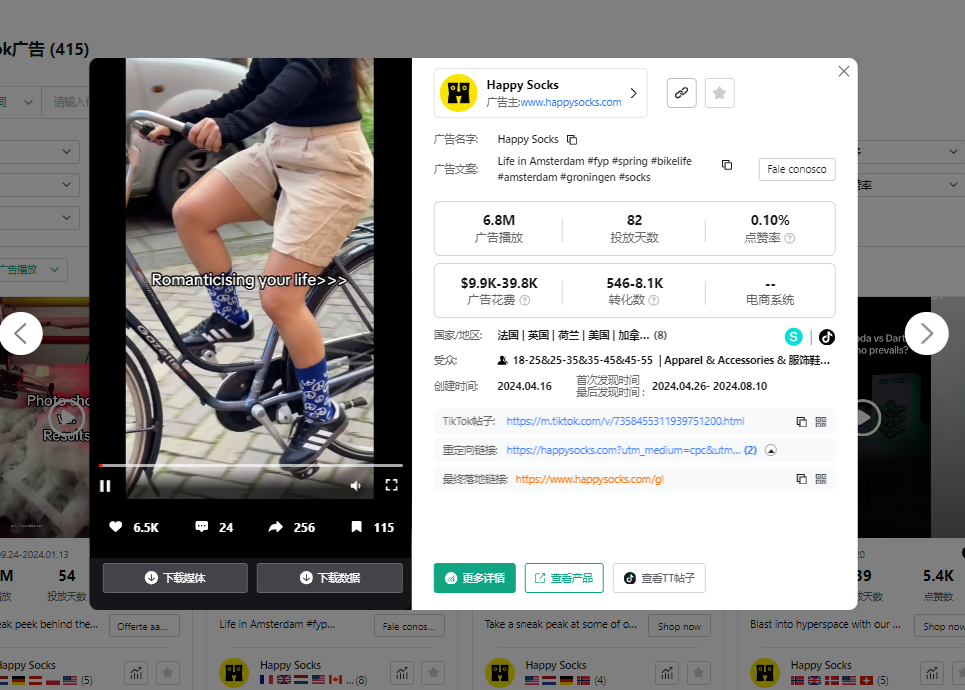This screenshot has height=690, width=965.
Task: Click analytics icon on Take a sneak peak card
Action: pos(667,673)
